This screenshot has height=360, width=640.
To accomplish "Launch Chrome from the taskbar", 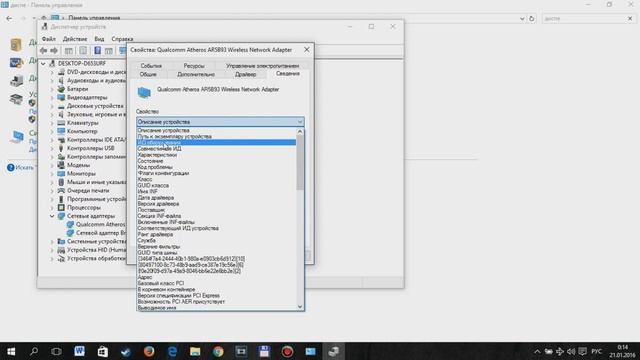I will pos(218,351).
